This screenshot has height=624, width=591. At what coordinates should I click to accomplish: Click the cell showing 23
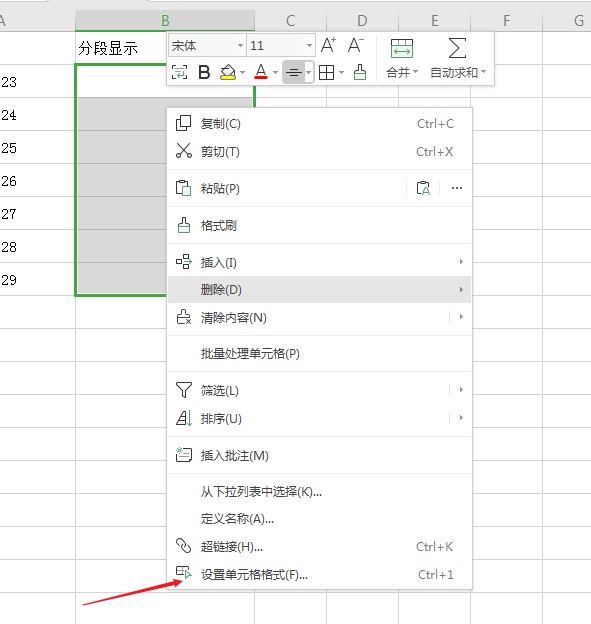(37, 82)
